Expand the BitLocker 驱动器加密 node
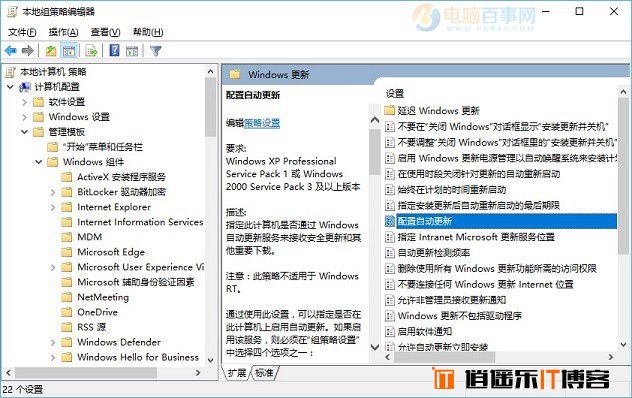Viewport: 632px width, 398px height. coord(53,192)
